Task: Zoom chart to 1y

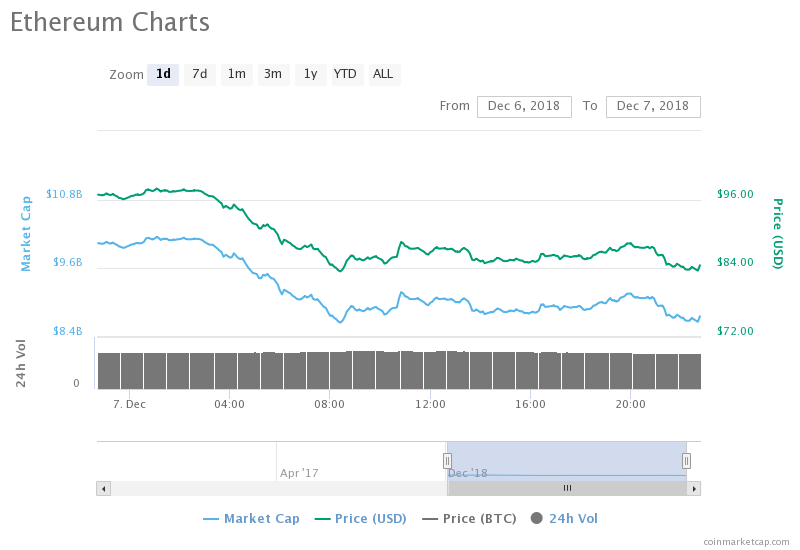Action: point(310,74)
